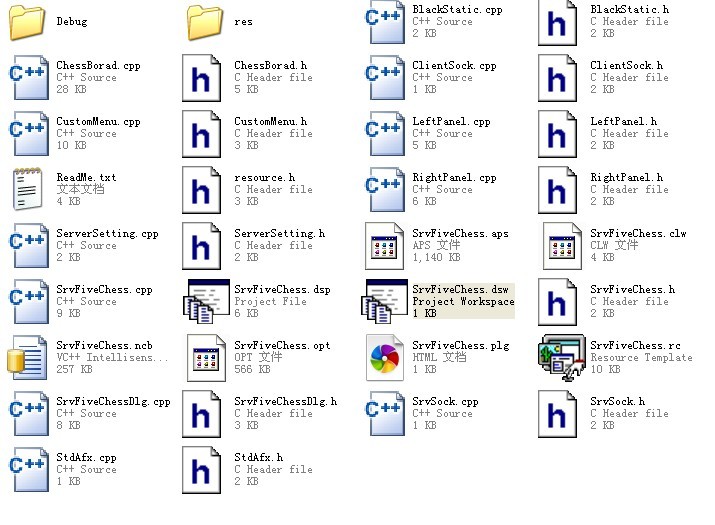Select the StdAfx.cpp icon
Image resolution: width=715 pixels, height=525 pixels.
click(29, 470)
